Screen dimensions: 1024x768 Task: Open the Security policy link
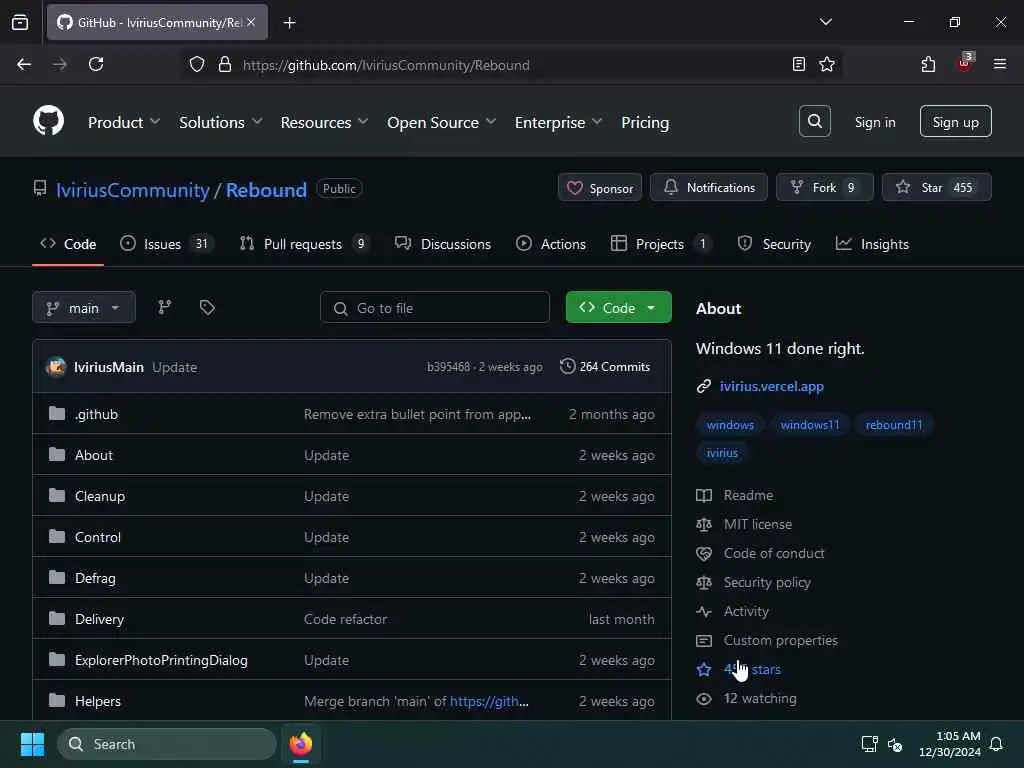pyautogui.click(x=767, y=582)
